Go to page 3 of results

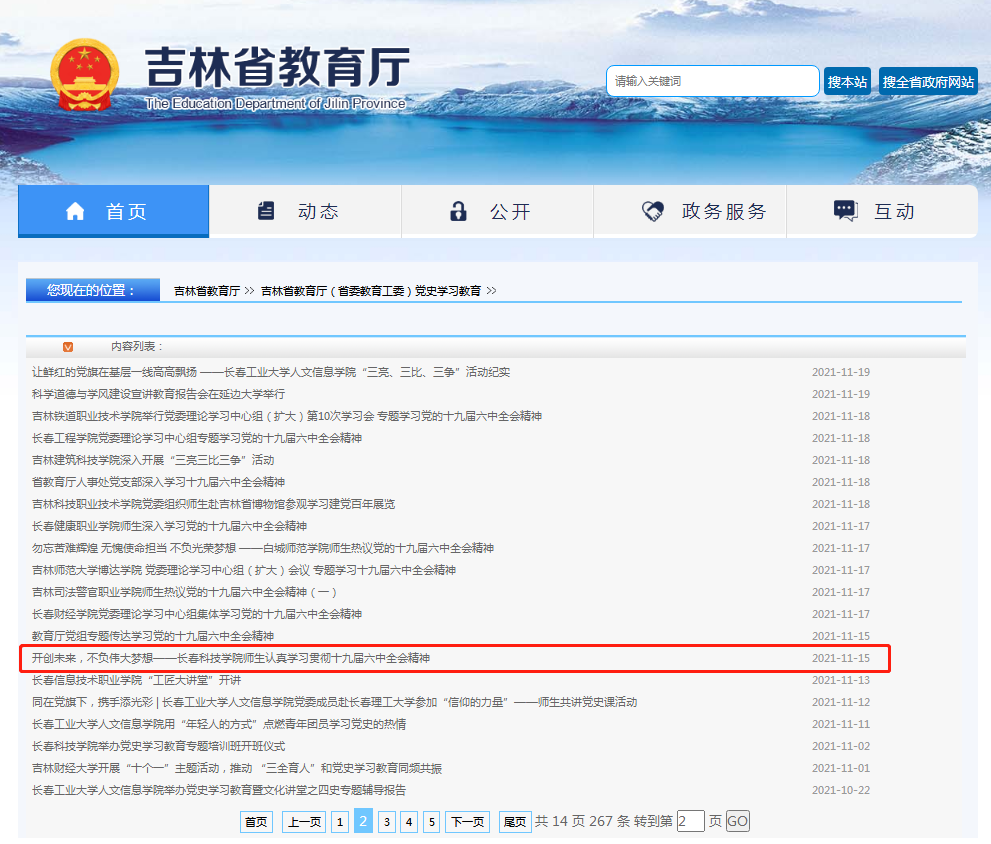click(x=386, y=822)
